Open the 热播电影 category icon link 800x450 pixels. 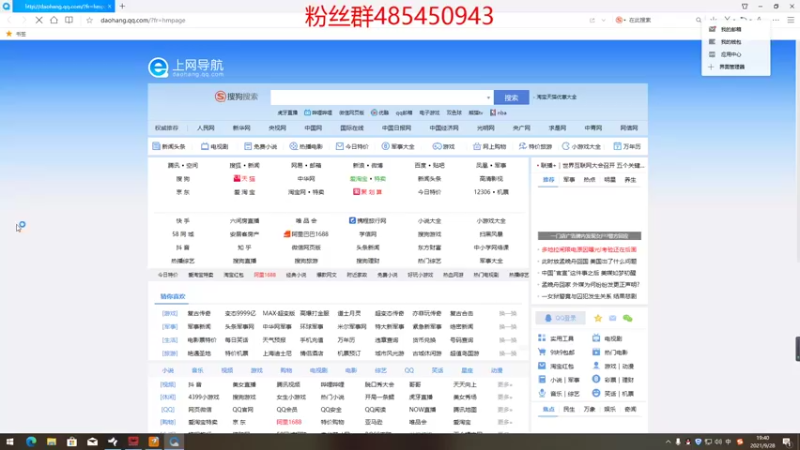[x=306, y=146]
